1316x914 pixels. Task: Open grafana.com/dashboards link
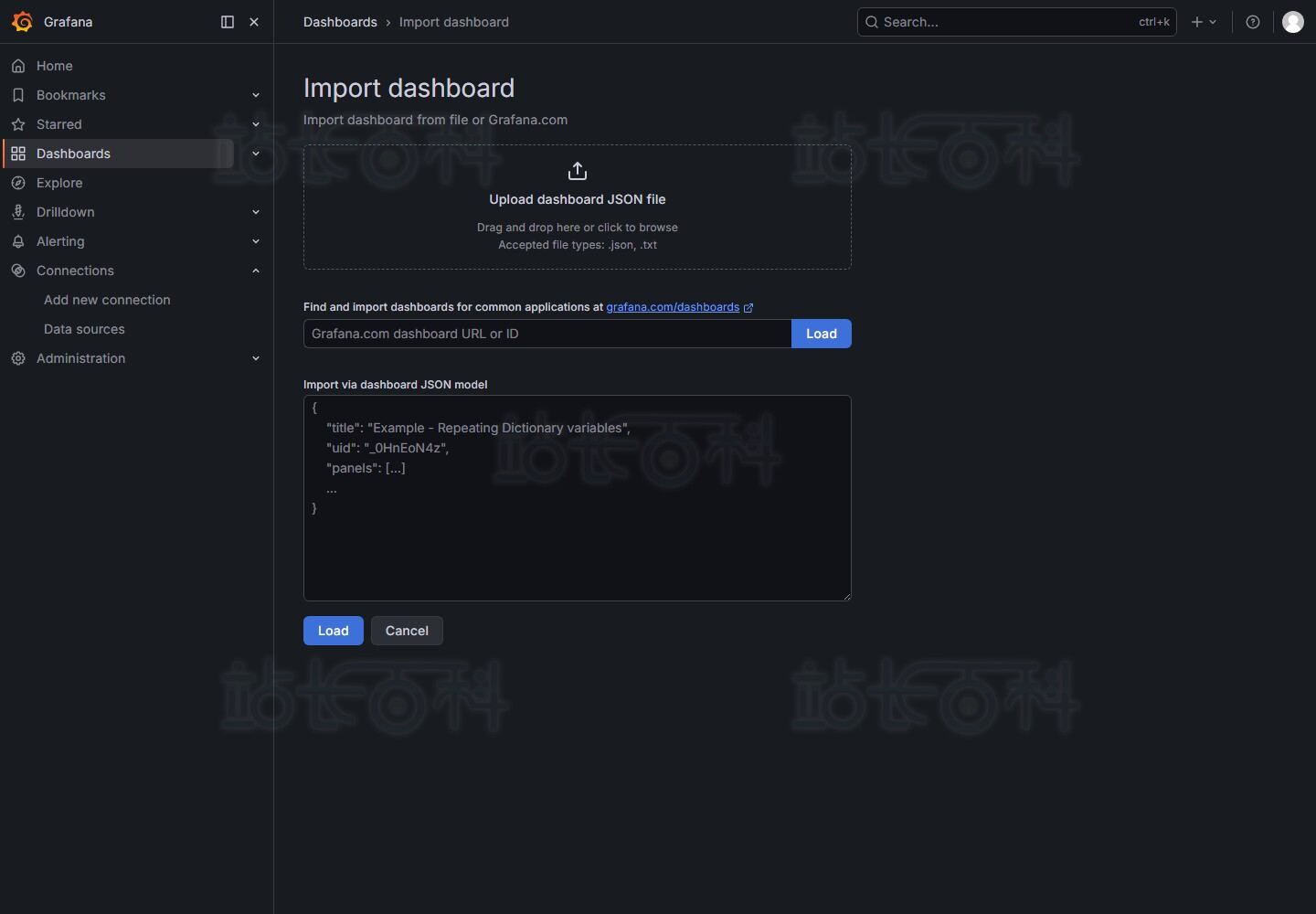coord(673,307)
